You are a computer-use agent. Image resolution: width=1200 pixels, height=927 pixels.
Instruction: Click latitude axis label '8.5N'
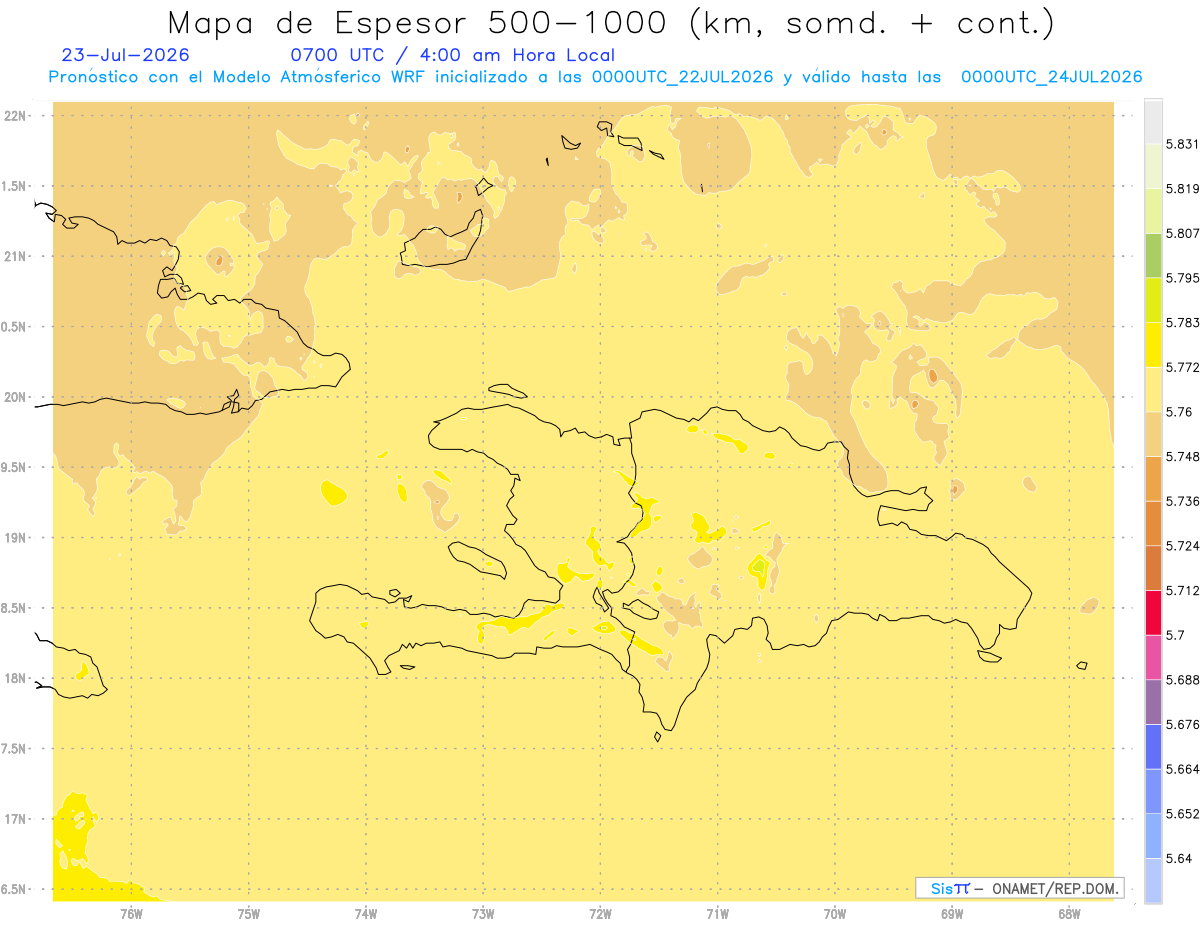pos(15,608)
